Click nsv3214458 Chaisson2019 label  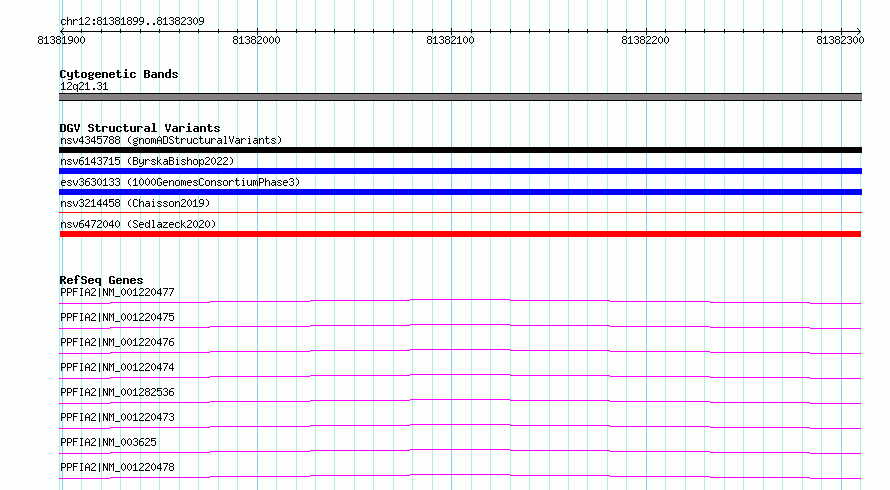click(x=135, y=203)
